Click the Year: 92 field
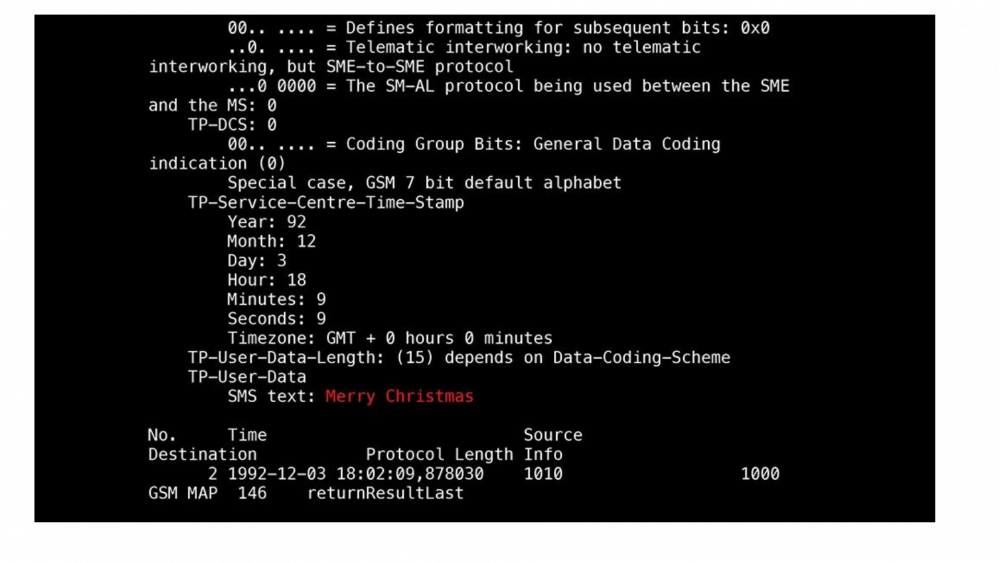 click(x=267, y=222)
